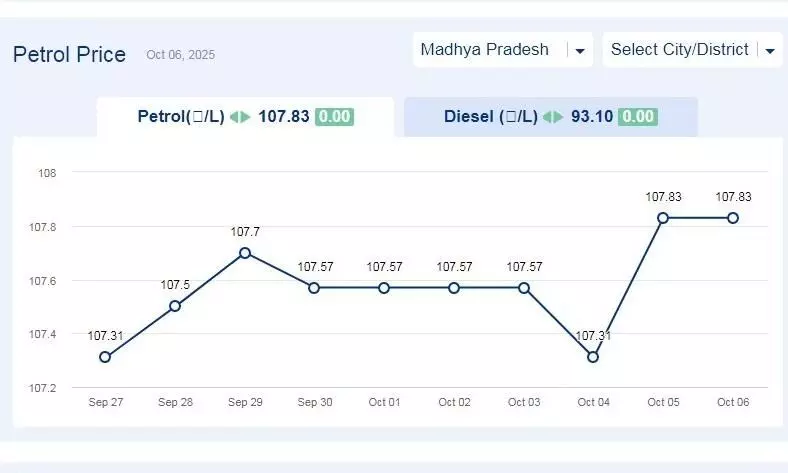Screen dimensions: 788x473
Task: Click the Petrol Price heading
Action: 69,54
